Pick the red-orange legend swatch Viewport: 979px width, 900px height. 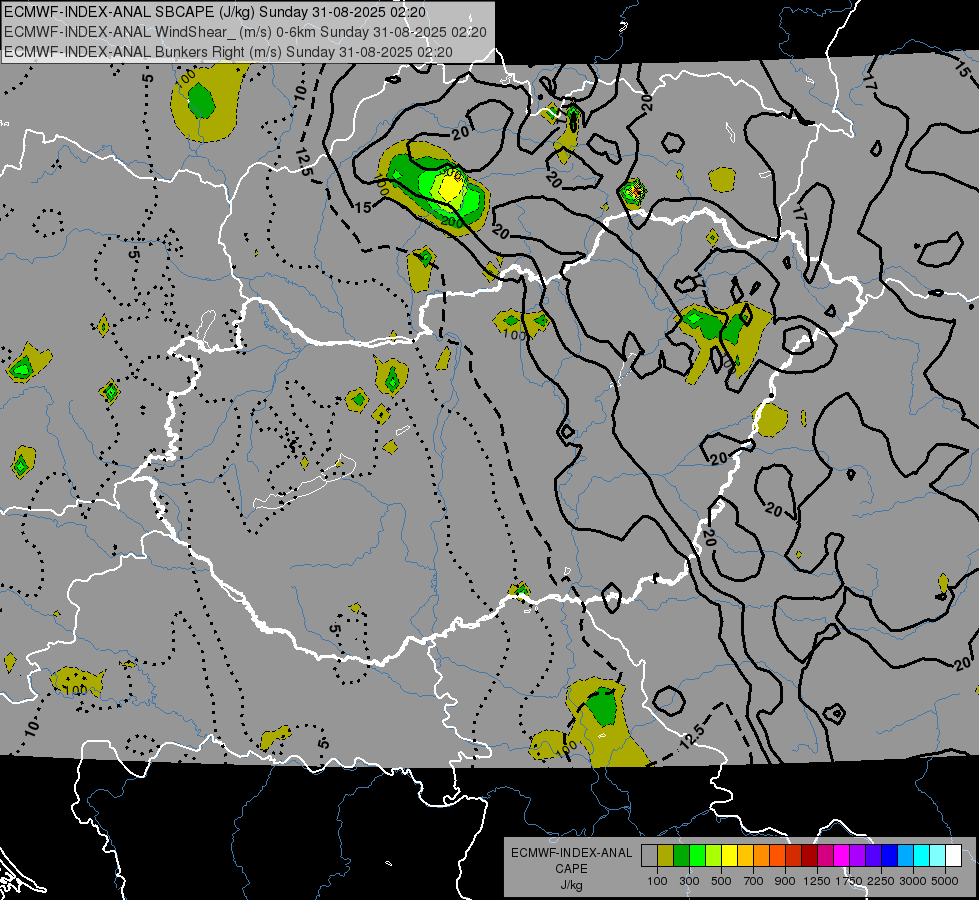[778, 855]
